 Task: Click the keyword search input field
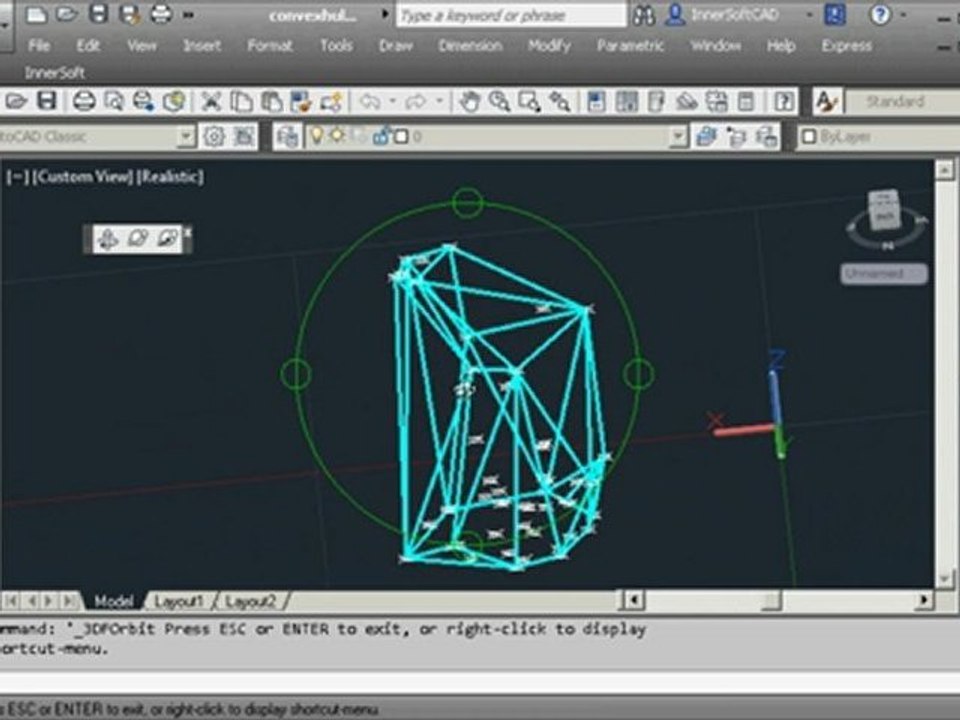pos(511,15)
